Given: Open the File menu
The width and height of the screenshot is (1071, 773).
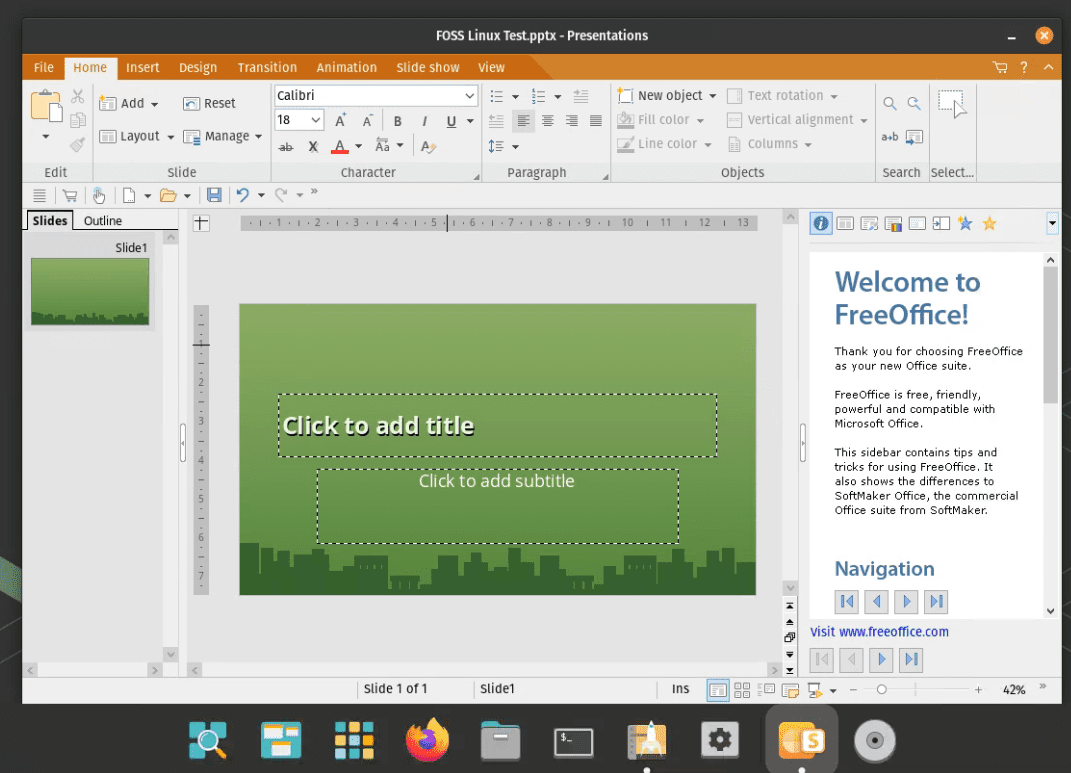Looking at the screenshot, I should 44,67.
